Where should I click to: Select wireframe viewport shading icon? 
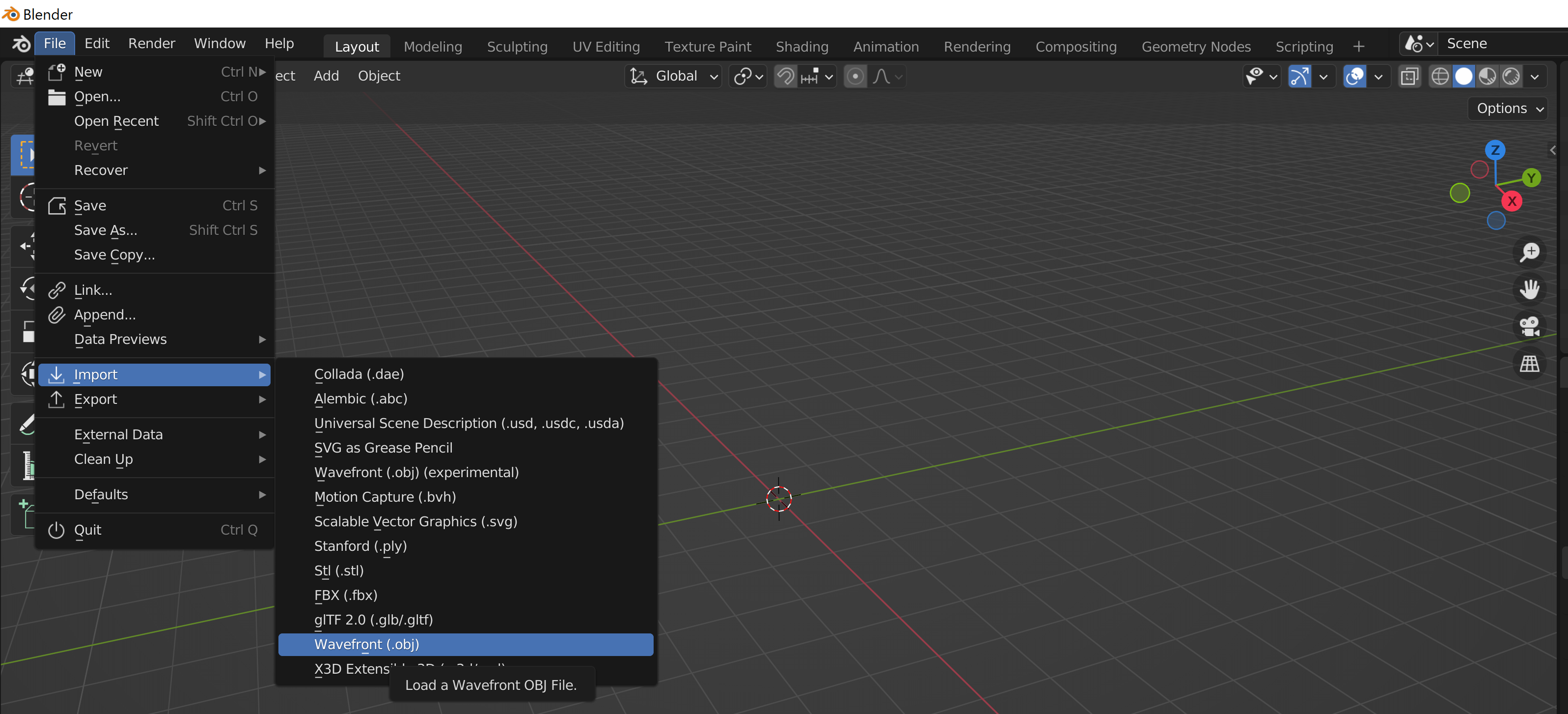(1439, 76)
